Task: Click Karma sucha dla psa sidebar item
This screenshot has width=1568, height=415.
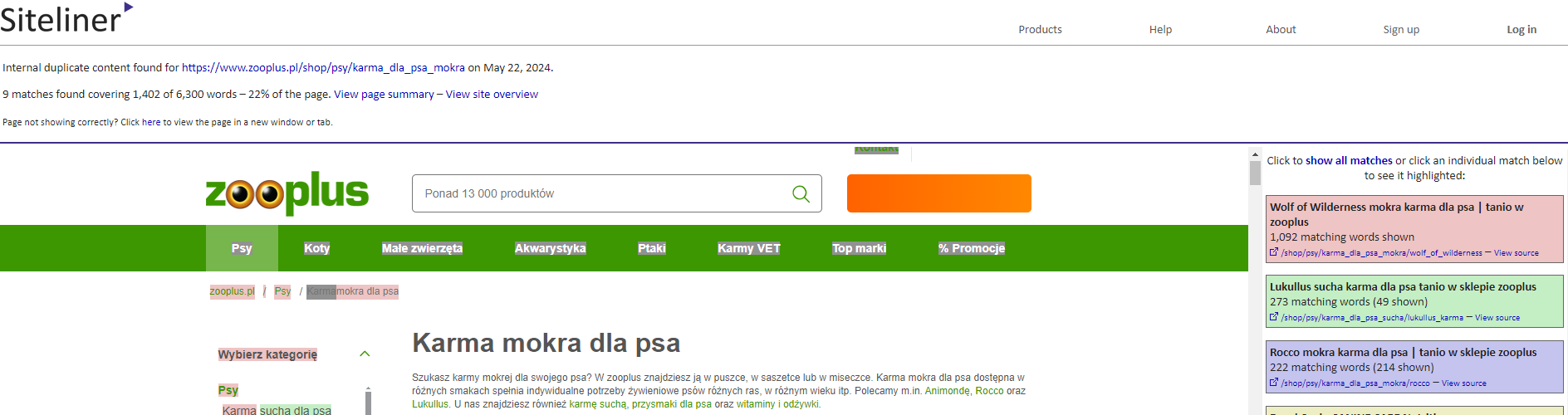Action: coord(277,410)
